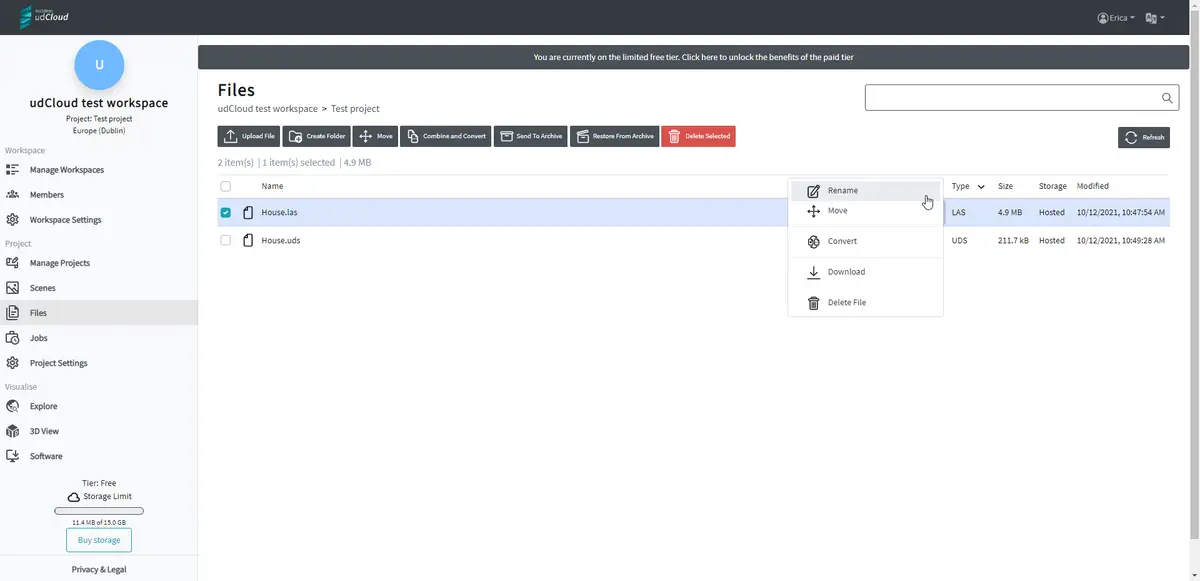Toggle the select-all header checkbox
Image resolution: width=1200 pixels, height=581 pixels.
click(225, 186)
